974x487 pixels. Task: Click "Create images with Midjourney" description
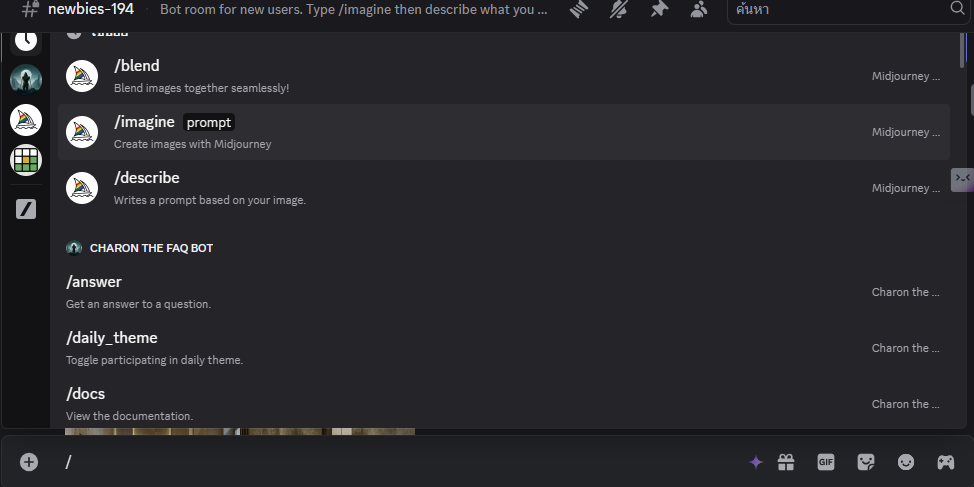193,144
